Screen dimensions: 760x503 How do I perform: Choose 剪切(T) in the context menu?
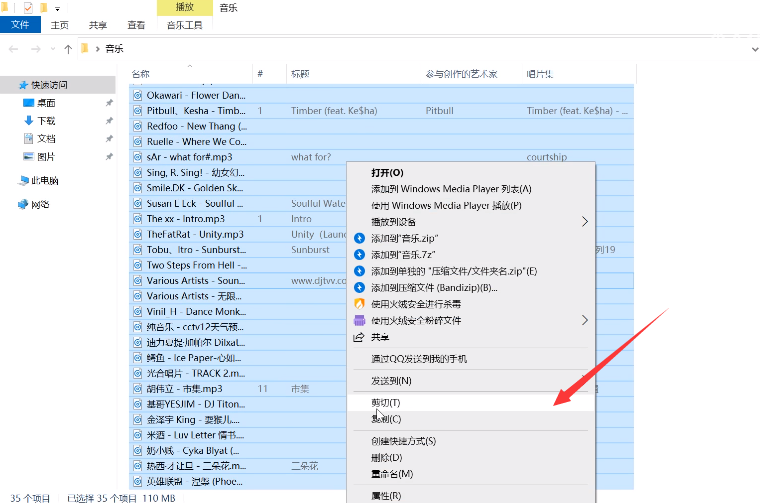point(471,403)
